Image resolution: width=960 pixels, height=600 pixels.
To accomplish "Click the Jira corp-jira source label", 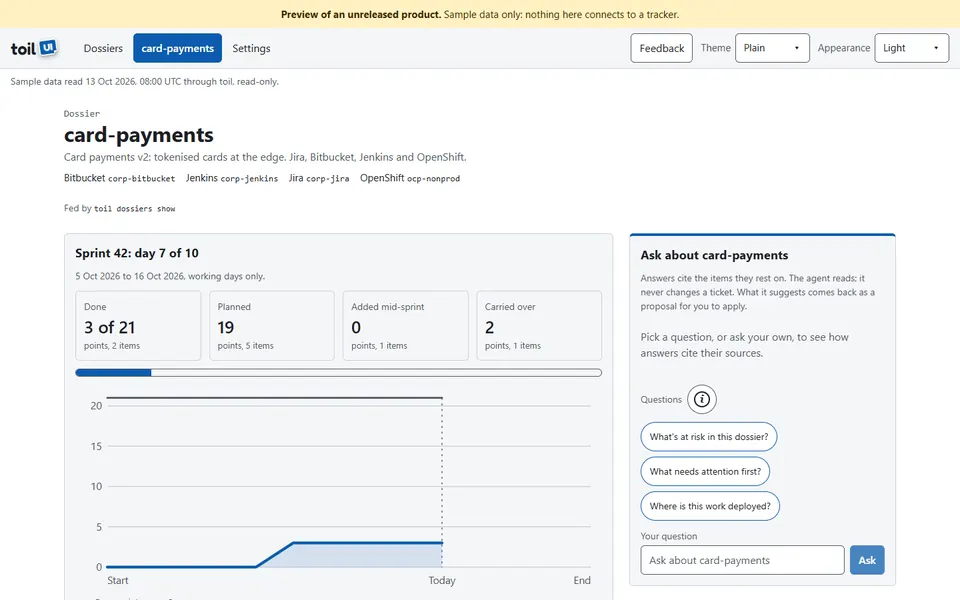I will coord(319,178).
